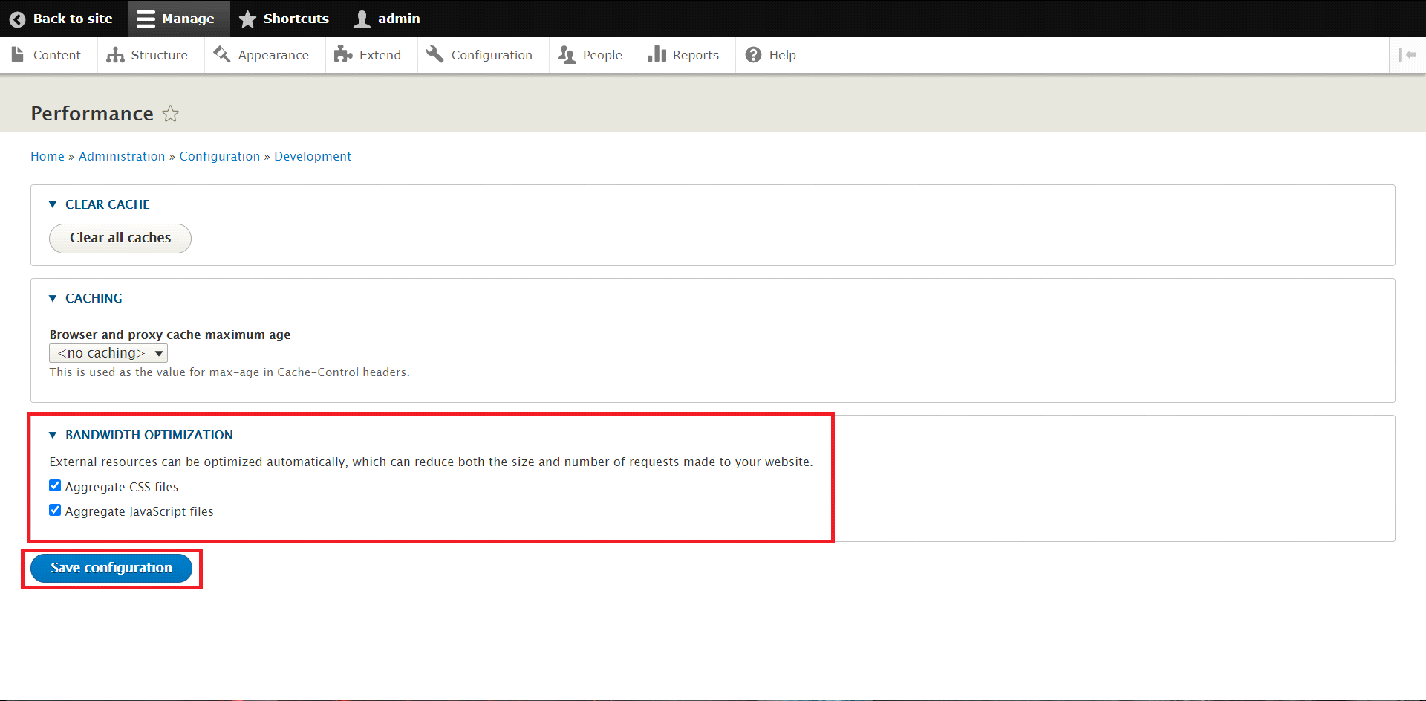Viewport: 1426px width, 701px height.
Task: Collapse the Bandwidth Optimization section
Action: [x=53, y=435]
